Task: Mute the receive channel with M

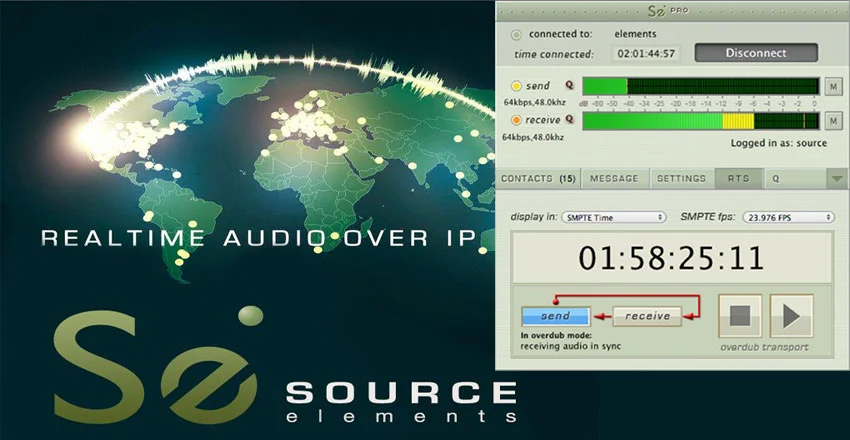Action: pos(833,121)
